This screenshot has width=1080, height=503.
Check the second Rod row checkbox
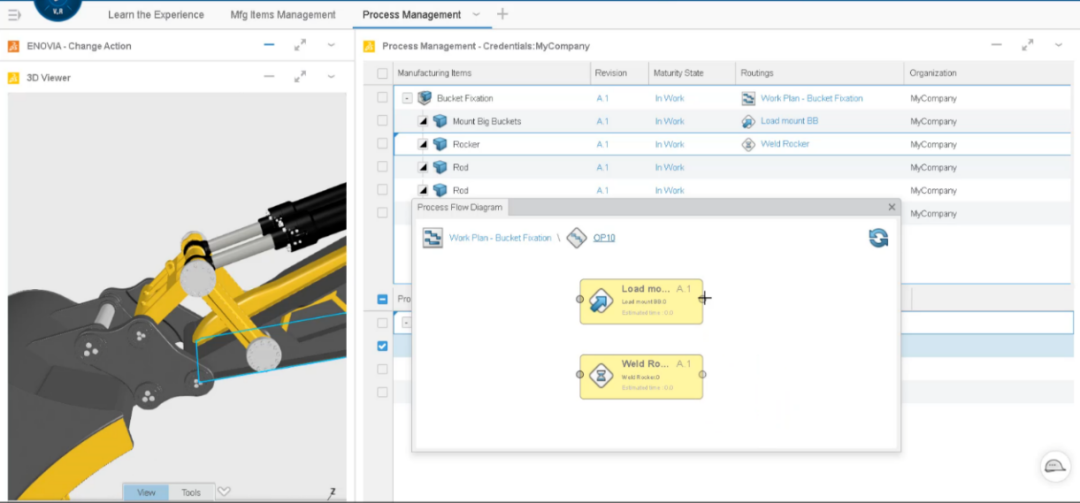(382, 189)
